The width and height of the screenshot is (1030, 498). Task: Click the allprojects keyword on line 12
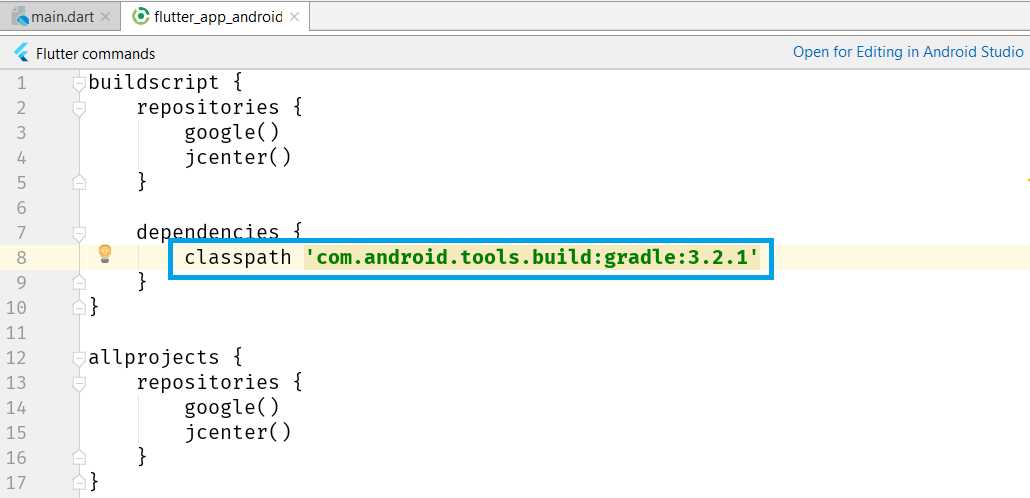coord(154,357)
